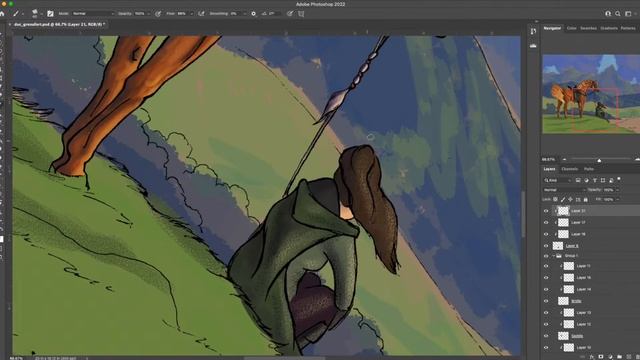Lock transparent pixels checker icon
The image size is (640, 360).
point(556,200)
